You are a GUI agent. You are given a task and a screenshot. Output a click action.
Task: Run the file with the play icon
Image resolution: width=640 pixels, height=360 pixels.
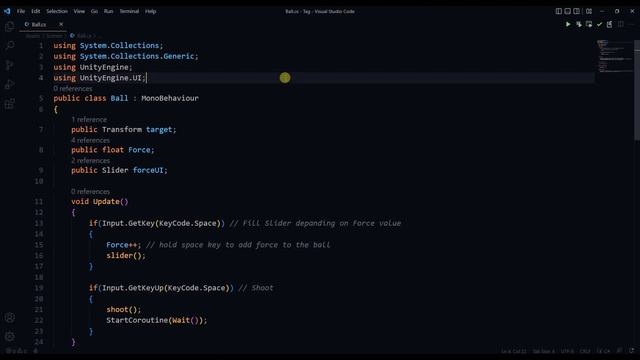tap(568, 24)
